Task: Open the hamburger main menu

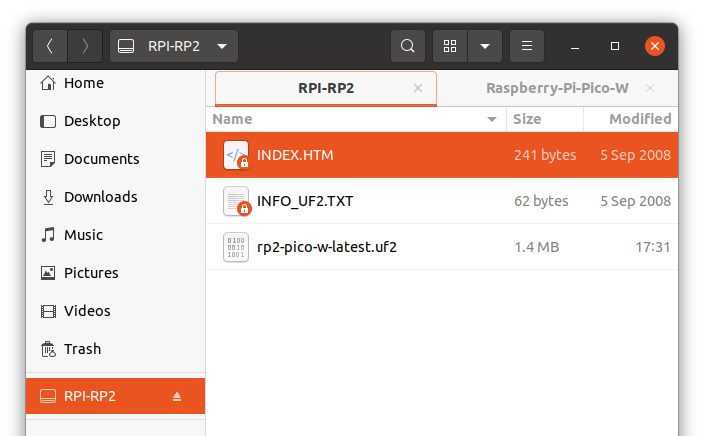Action: [527, 46]
